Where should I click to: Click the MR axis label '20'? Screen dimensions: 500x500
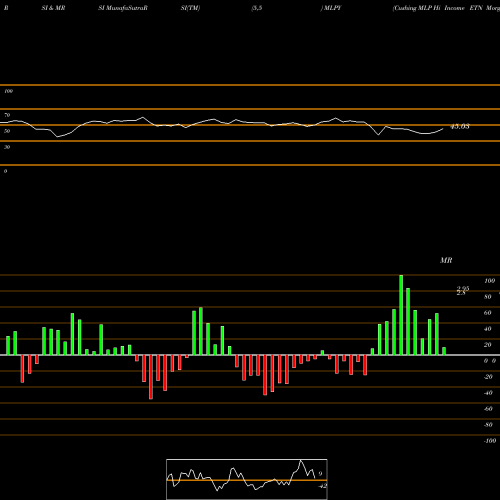pyautogui.click(x=488, y=345)
